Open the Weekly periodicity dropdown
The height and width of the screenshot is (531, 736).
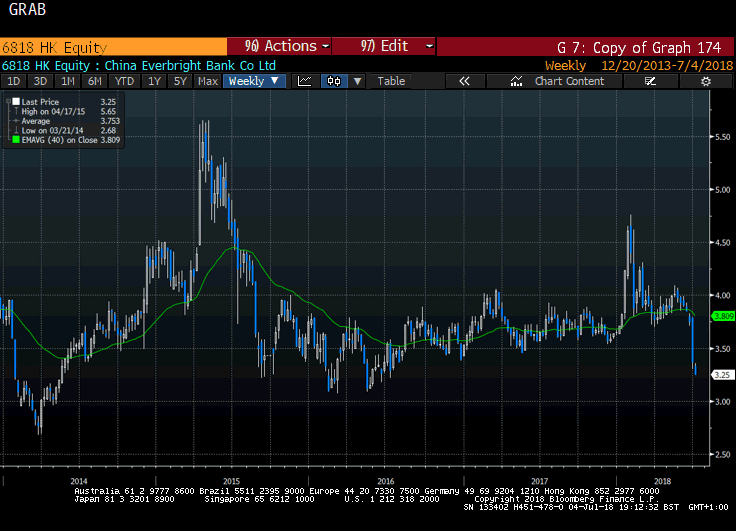(254, 81)
